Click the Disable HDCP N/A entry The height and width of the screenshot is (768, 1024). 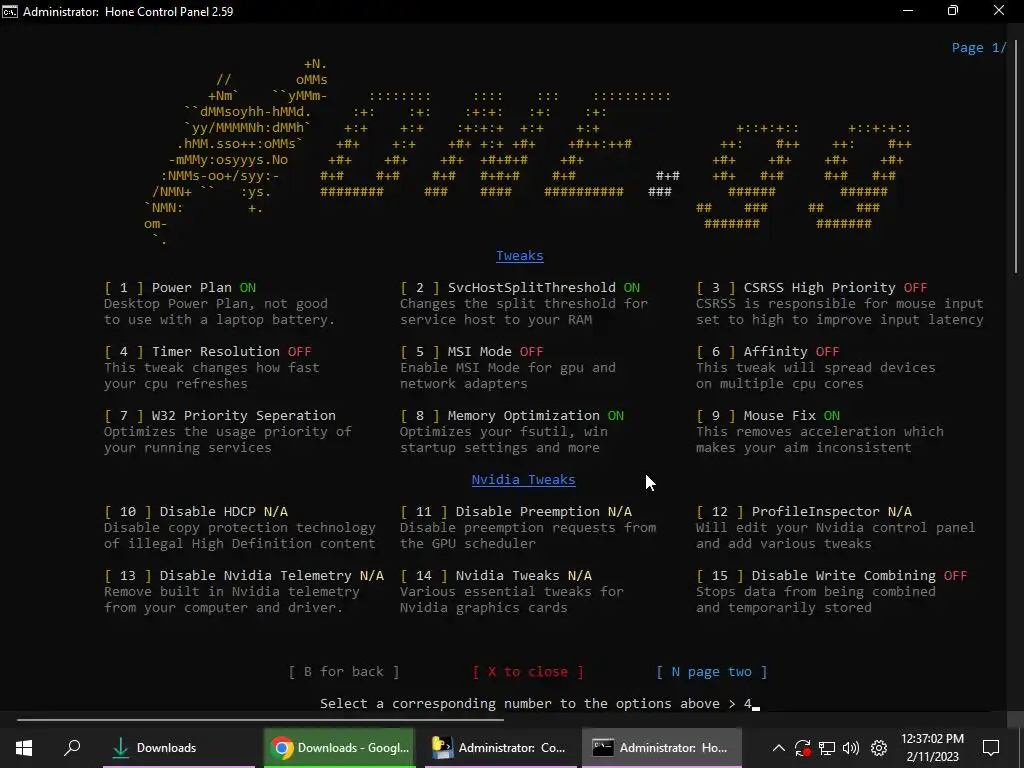pyautogui.click(x=196, y=511)
